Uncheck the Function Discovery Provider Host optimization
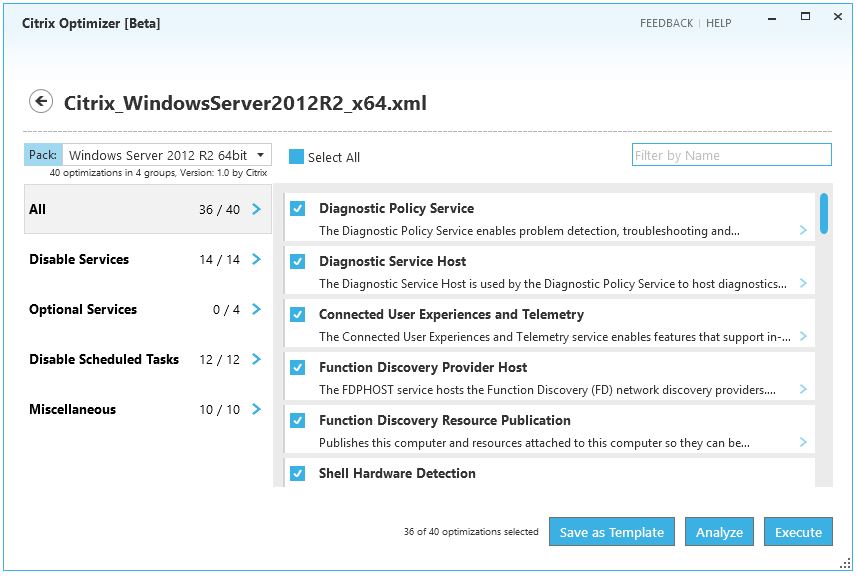 (296, 366)
